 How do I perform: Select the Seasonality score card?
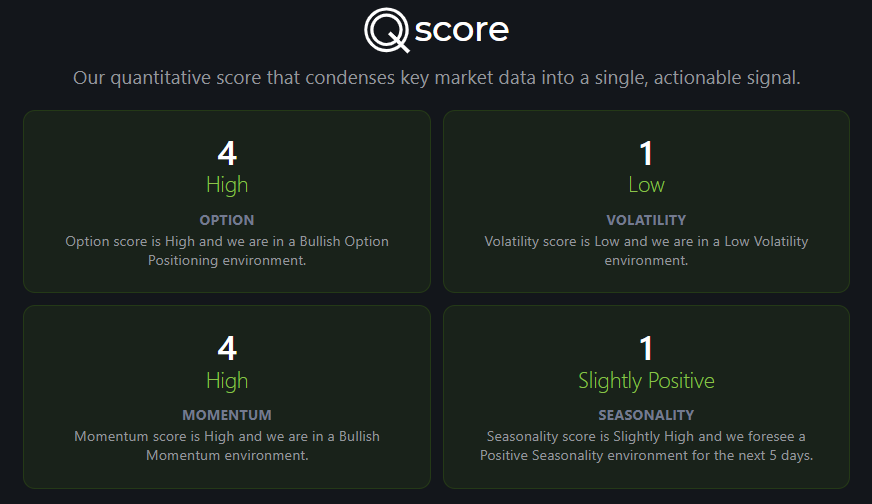coord(646,397)
